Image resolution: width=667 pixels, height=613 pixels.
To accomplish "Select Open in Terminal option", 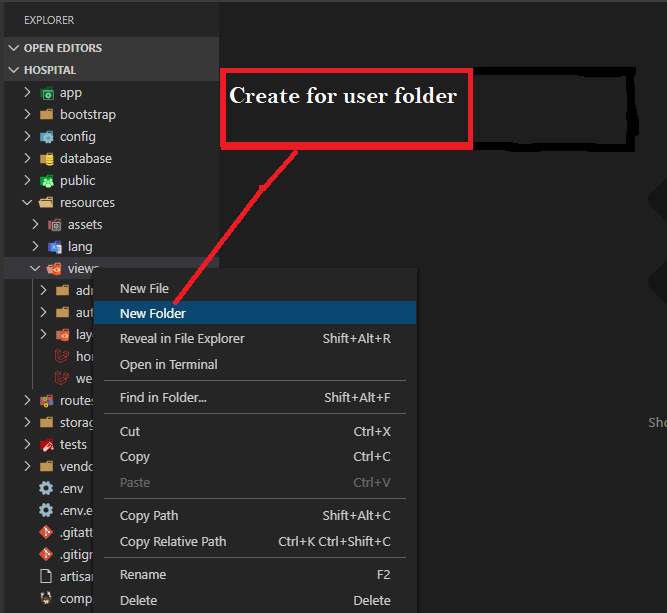I will pos(168,365).
